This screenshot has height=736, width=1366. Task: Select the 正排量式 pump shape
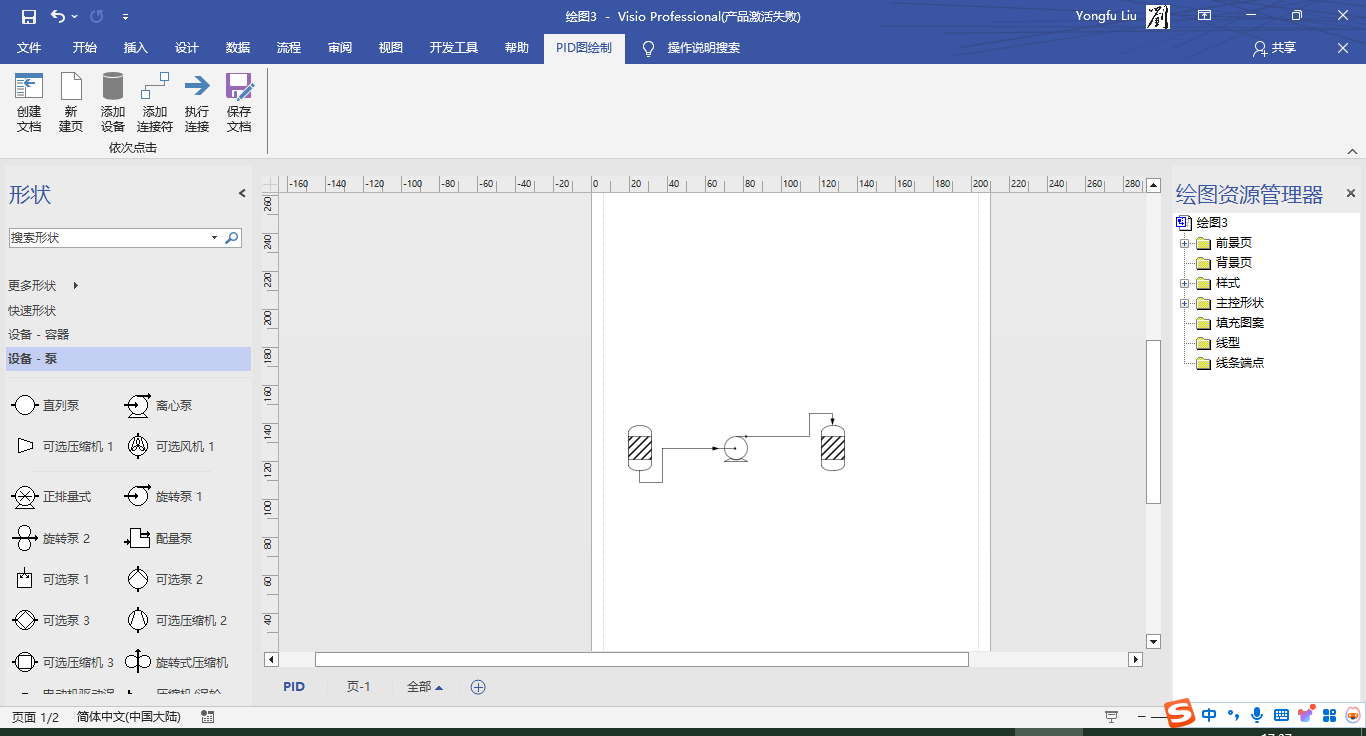tap(51, 496)
